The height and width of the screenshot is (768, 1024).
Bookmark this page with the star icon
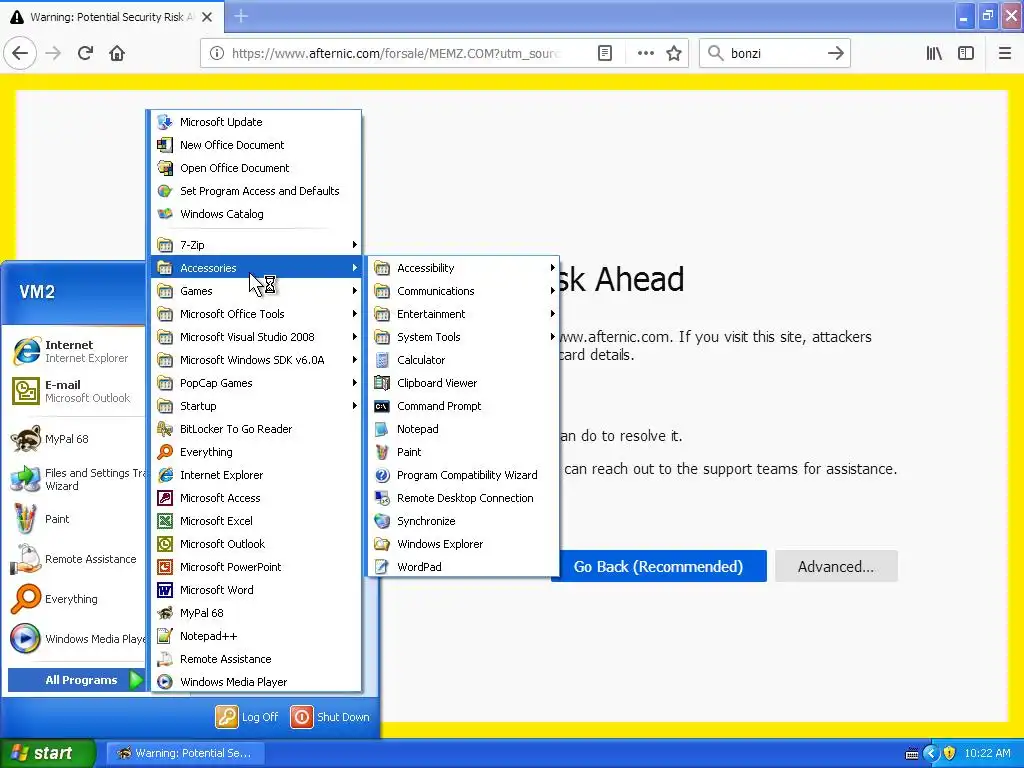(x=674, y=54)
